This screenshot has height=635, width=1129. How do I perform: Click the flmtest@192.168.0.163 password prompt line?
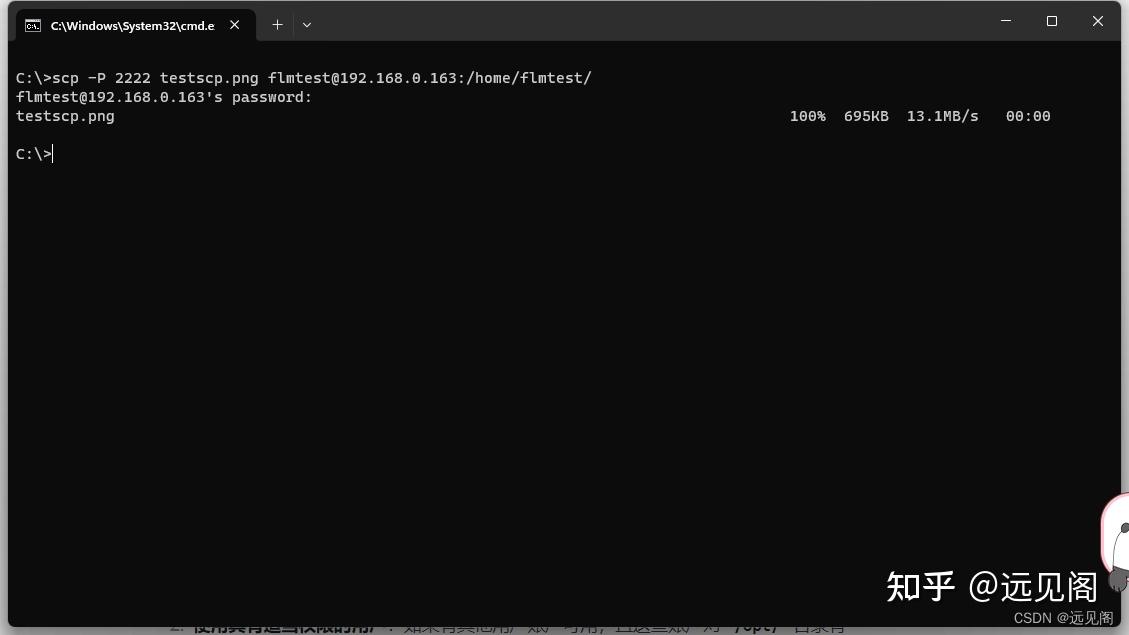point(163,96)
